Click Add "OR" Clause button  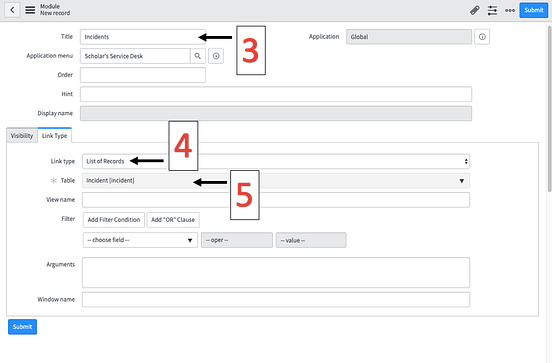[173, 220]
